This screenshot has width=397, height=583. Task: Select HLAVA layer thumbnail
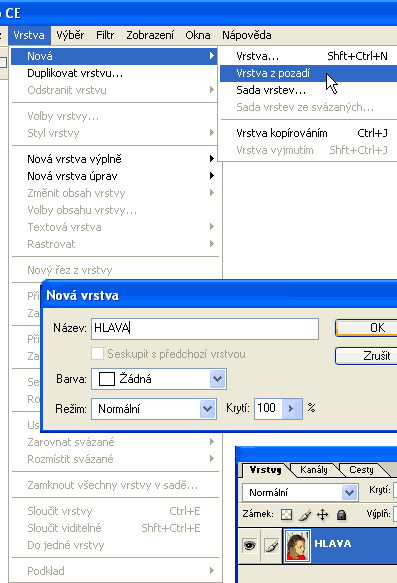[x=297, y=545]
